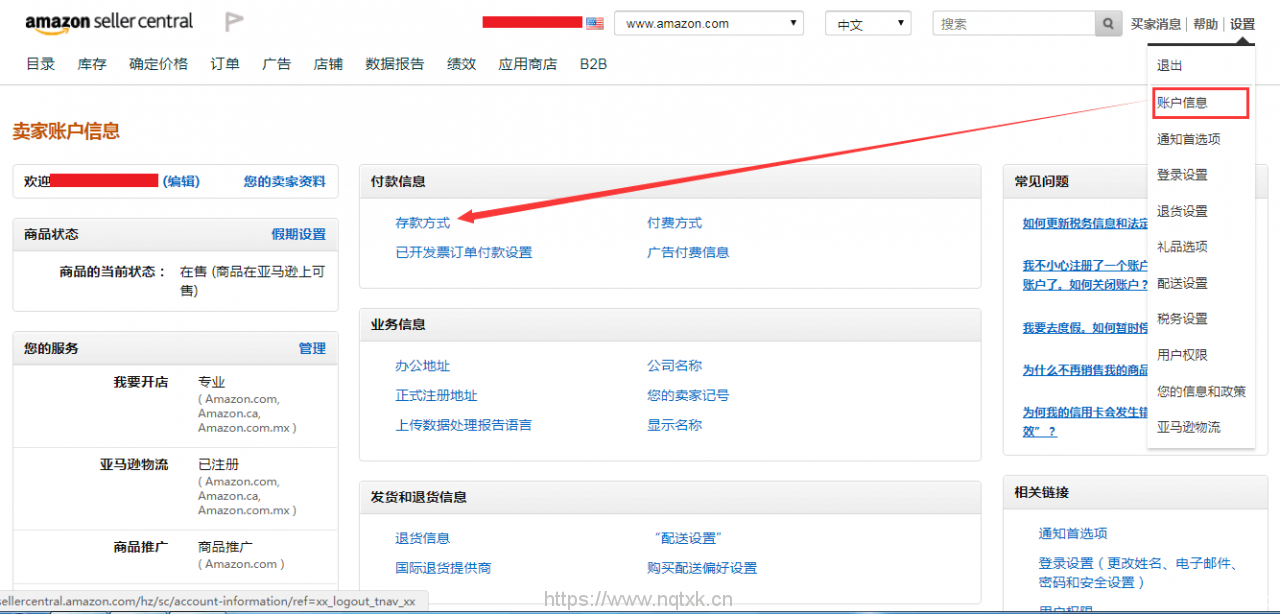This screenshot has height=614, width=1280.
Task: Open 买家消息 in the top bar
Action: [x=1156, y=24]
